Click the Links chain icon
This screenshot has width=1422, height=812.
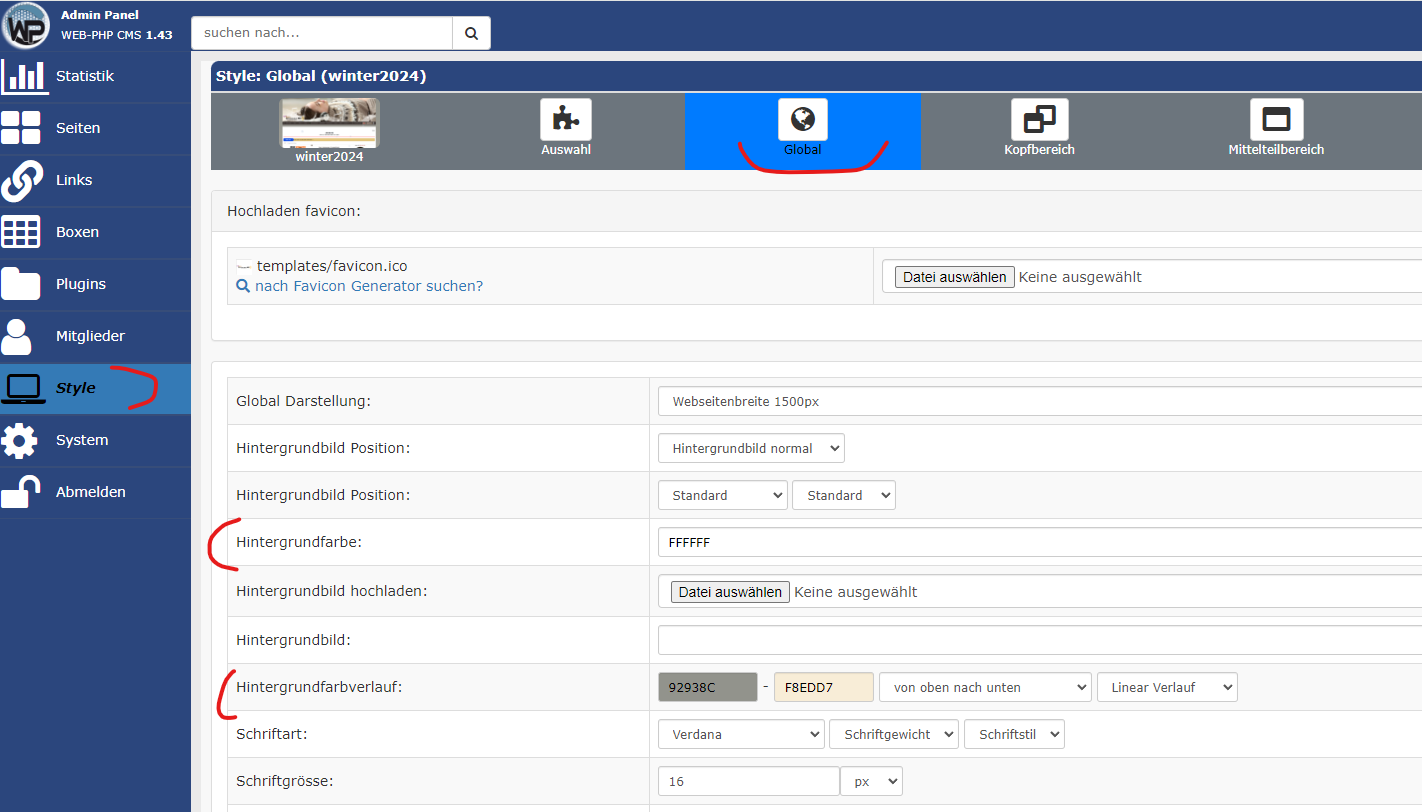pyautogui.click(x=22, y=180)
